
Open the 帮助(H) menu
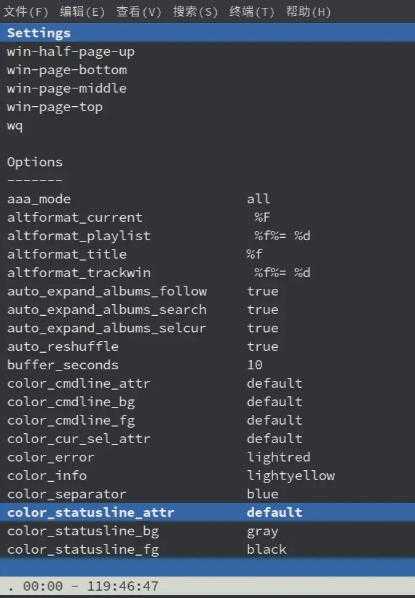click(308, 12)
